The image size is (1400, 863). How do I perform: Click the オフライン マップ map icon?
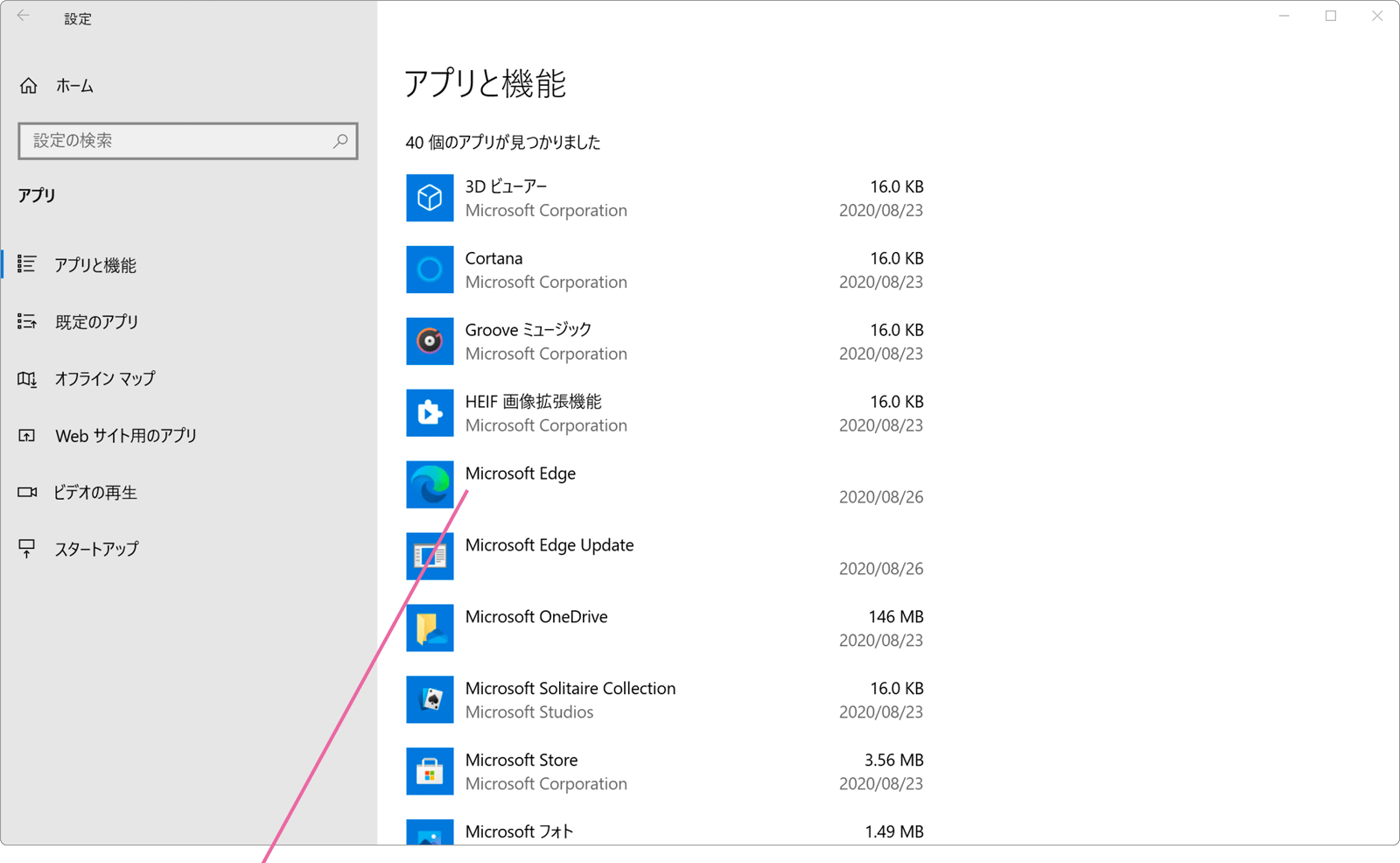[27, 379]
